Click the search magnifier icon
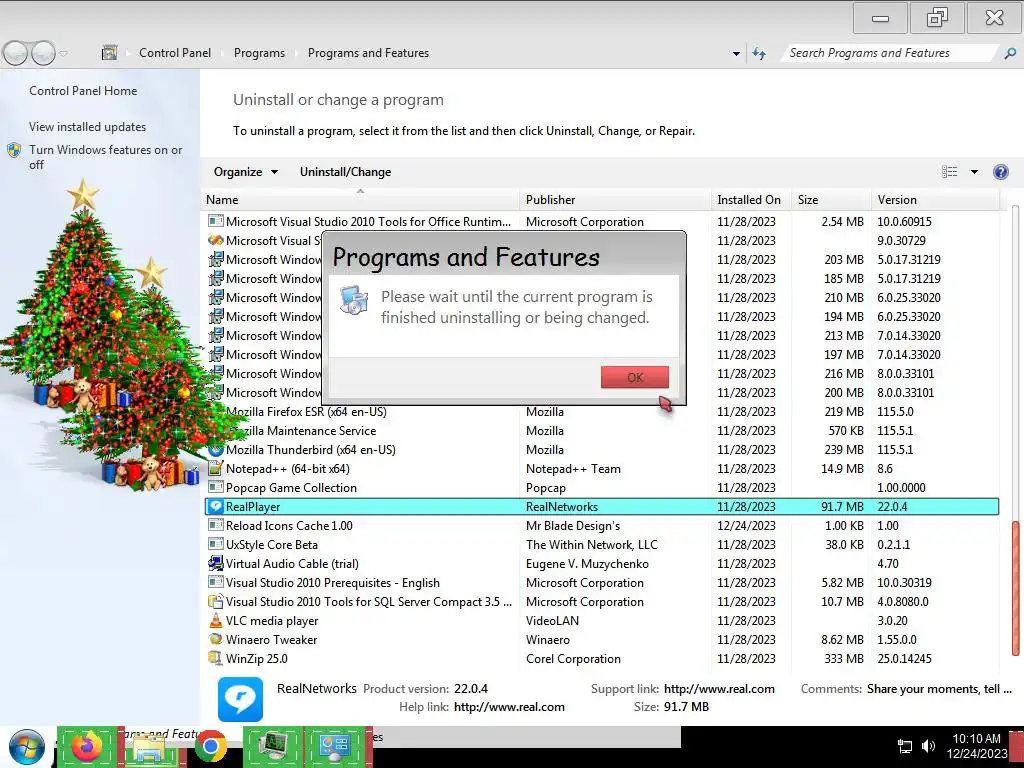 1010,54
